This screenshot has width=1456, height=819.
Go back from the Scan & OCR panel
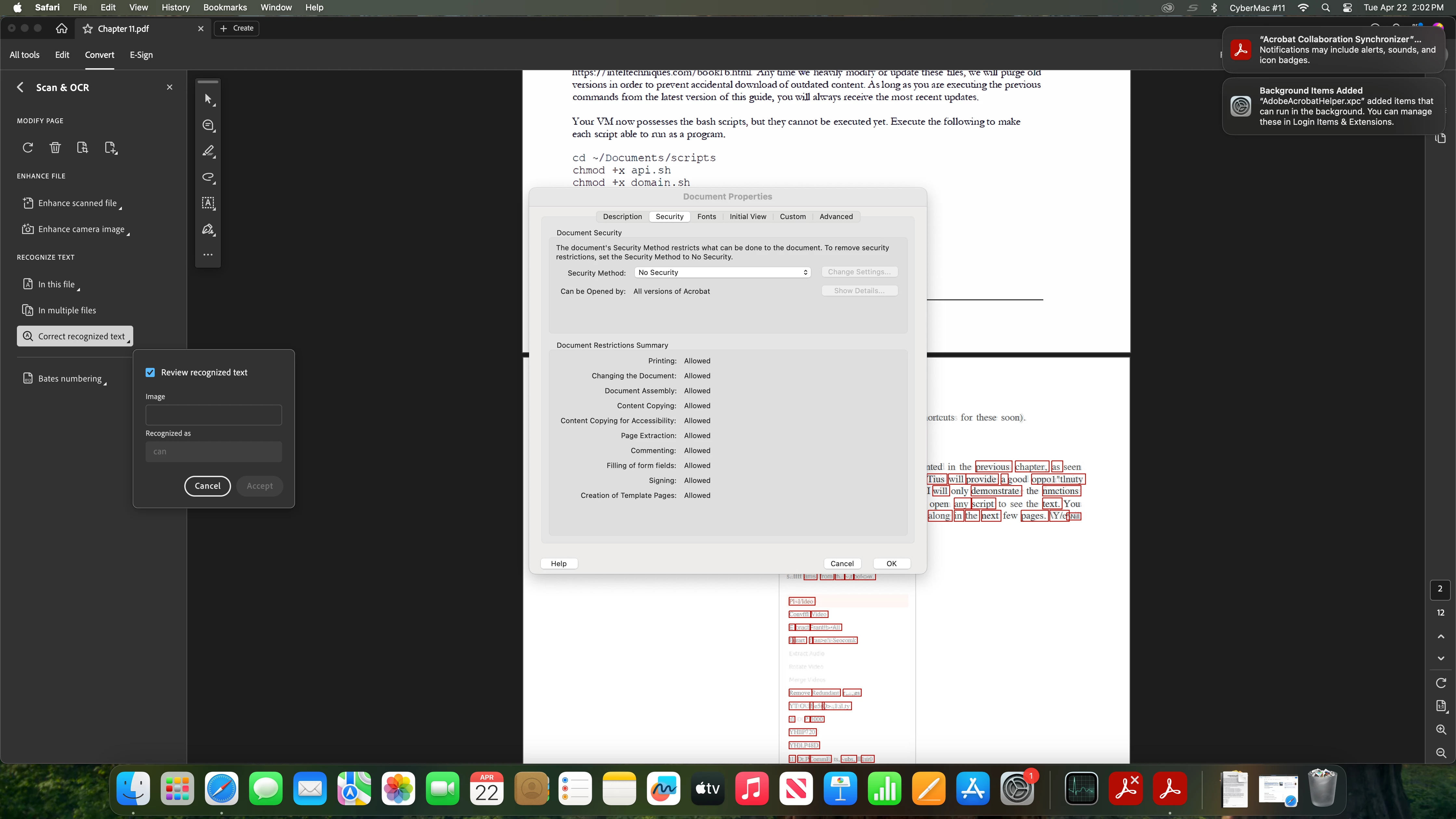point(20,88)
